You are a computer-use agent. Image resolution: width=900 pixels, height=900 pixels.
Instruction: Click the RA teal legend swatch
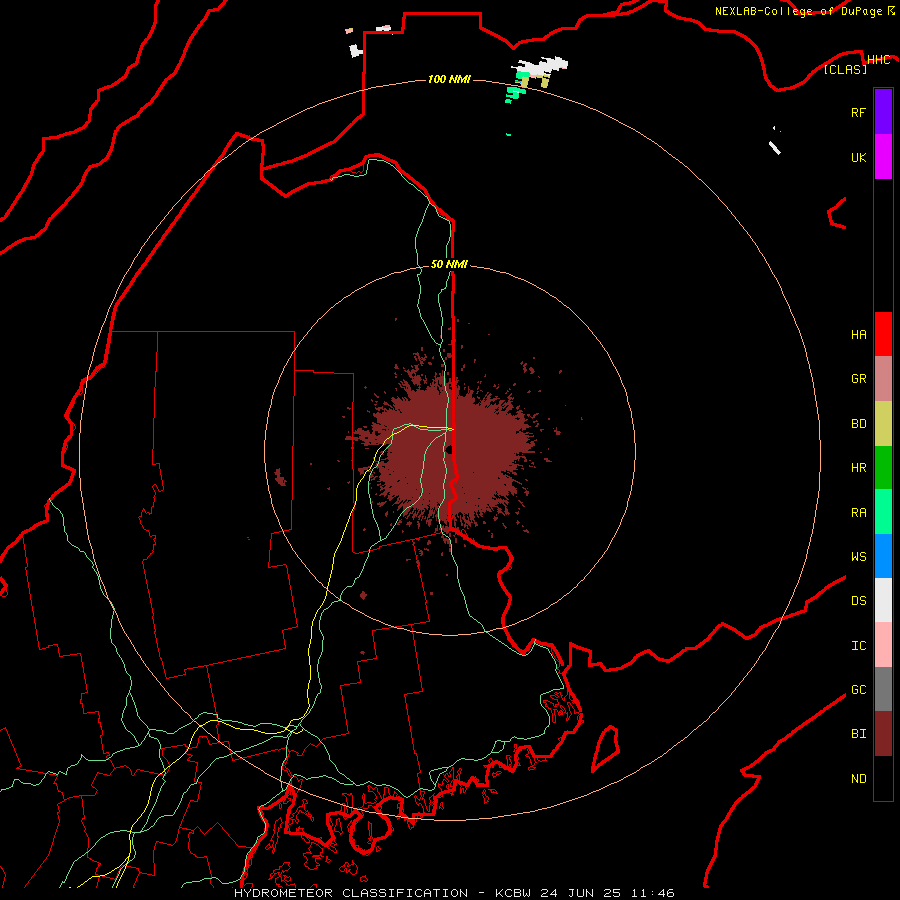pyautogui.click(x=883, y=512)
